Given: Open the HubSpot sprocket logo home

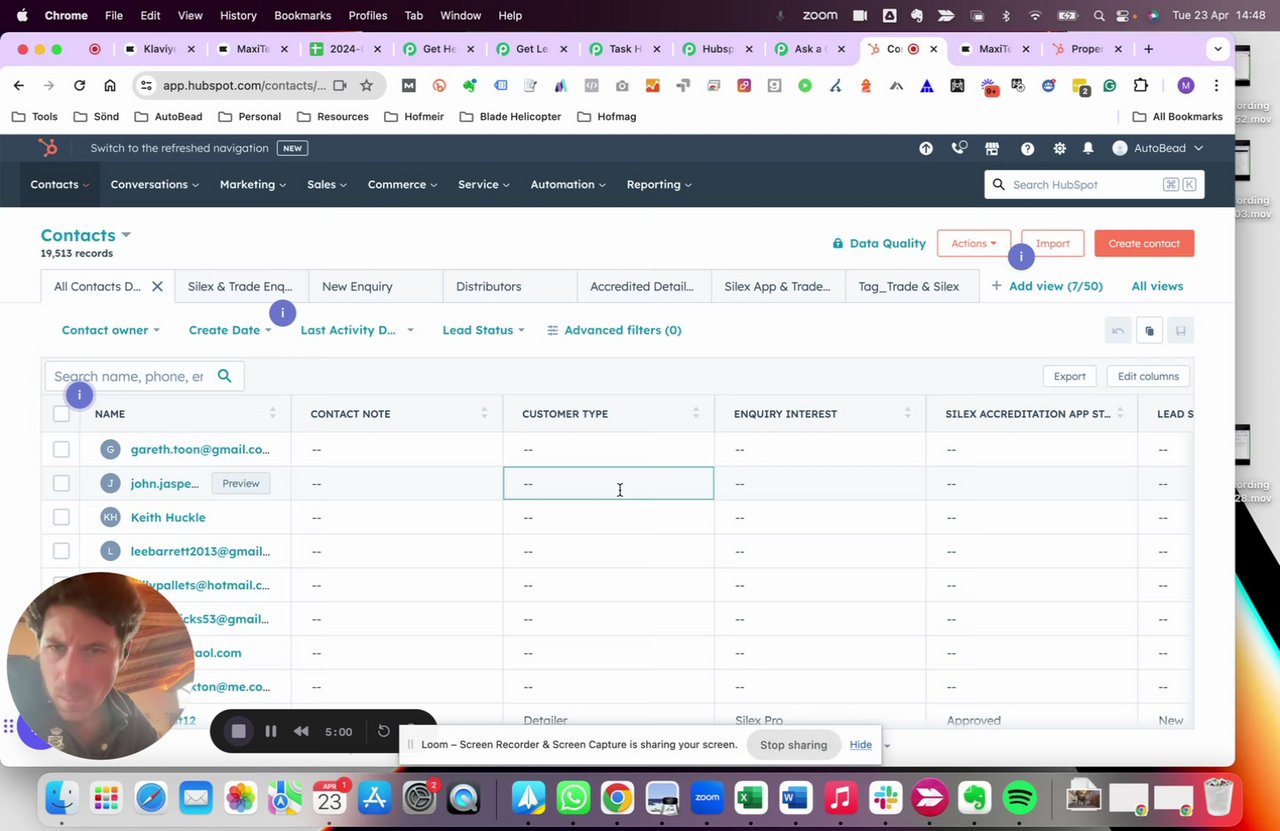Looking at the screenshot, I should pyautogui.click(x=47, y=148).
